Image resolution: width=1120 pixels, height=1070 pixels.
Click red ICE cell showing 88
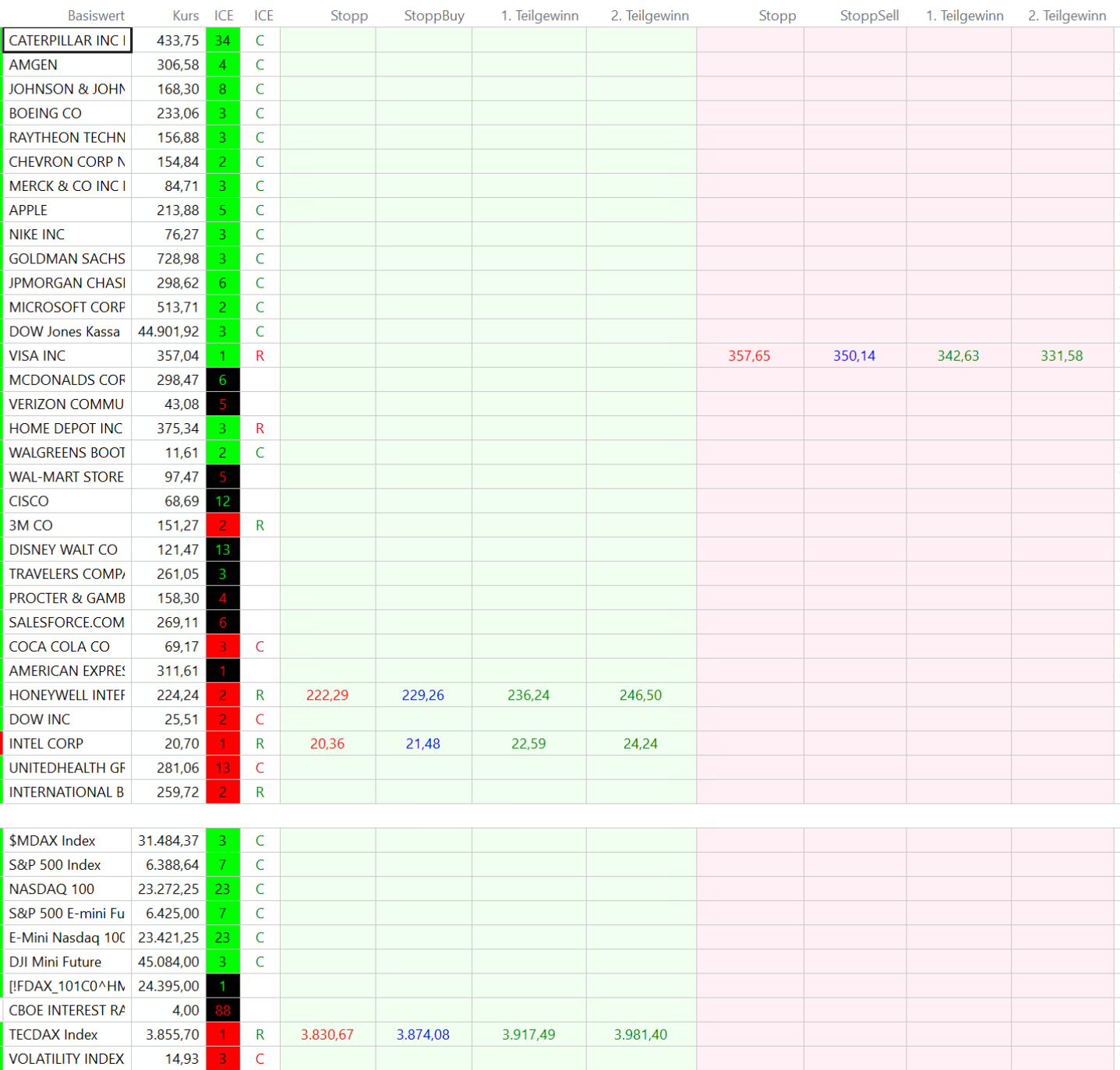pos(223,1010)
